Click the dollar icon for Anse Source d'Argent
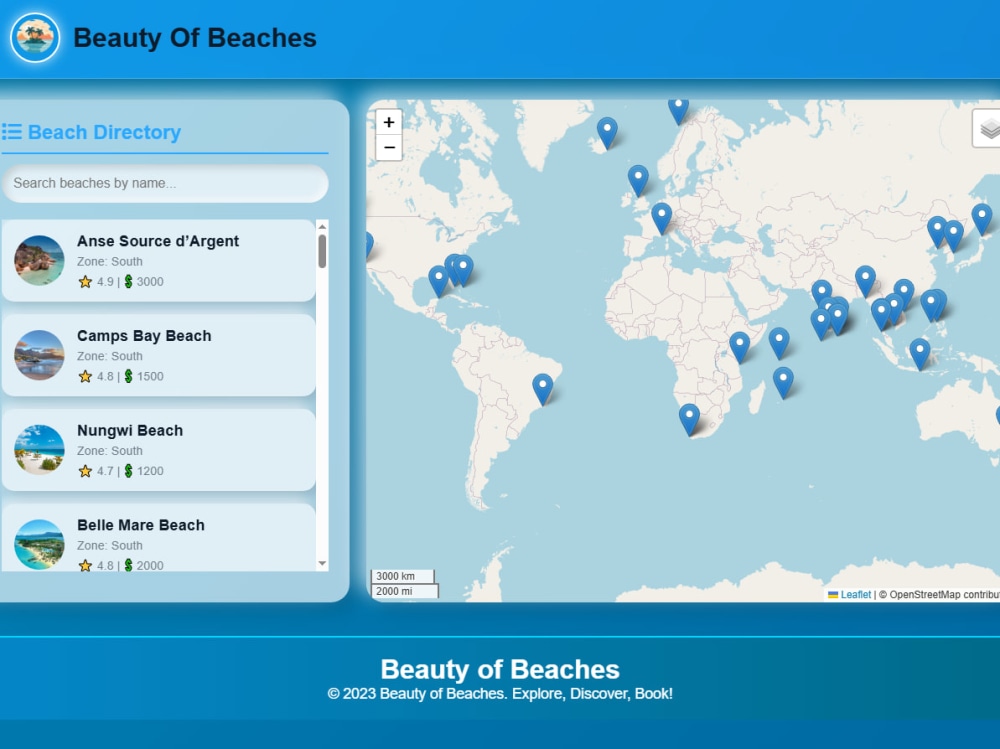Viewport: 1000px width, 749px height. point(128,281)
